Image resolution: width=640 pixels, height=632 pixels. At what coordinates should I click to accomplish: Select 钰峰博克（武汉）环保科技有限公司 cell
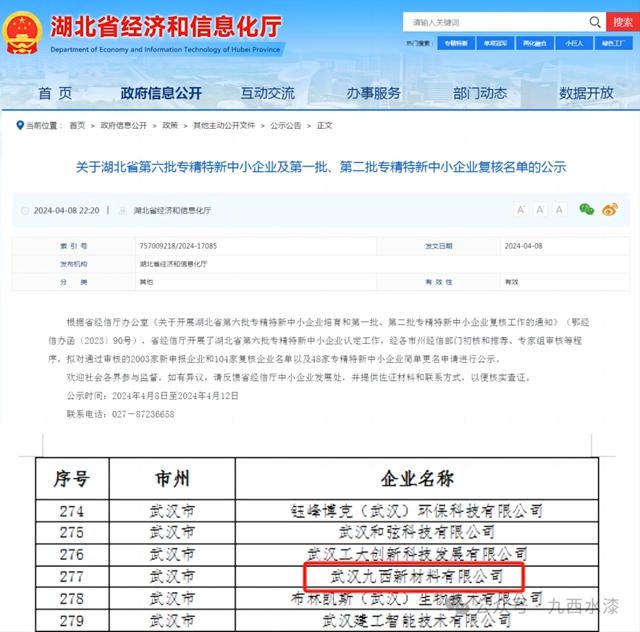click(417, 511)
